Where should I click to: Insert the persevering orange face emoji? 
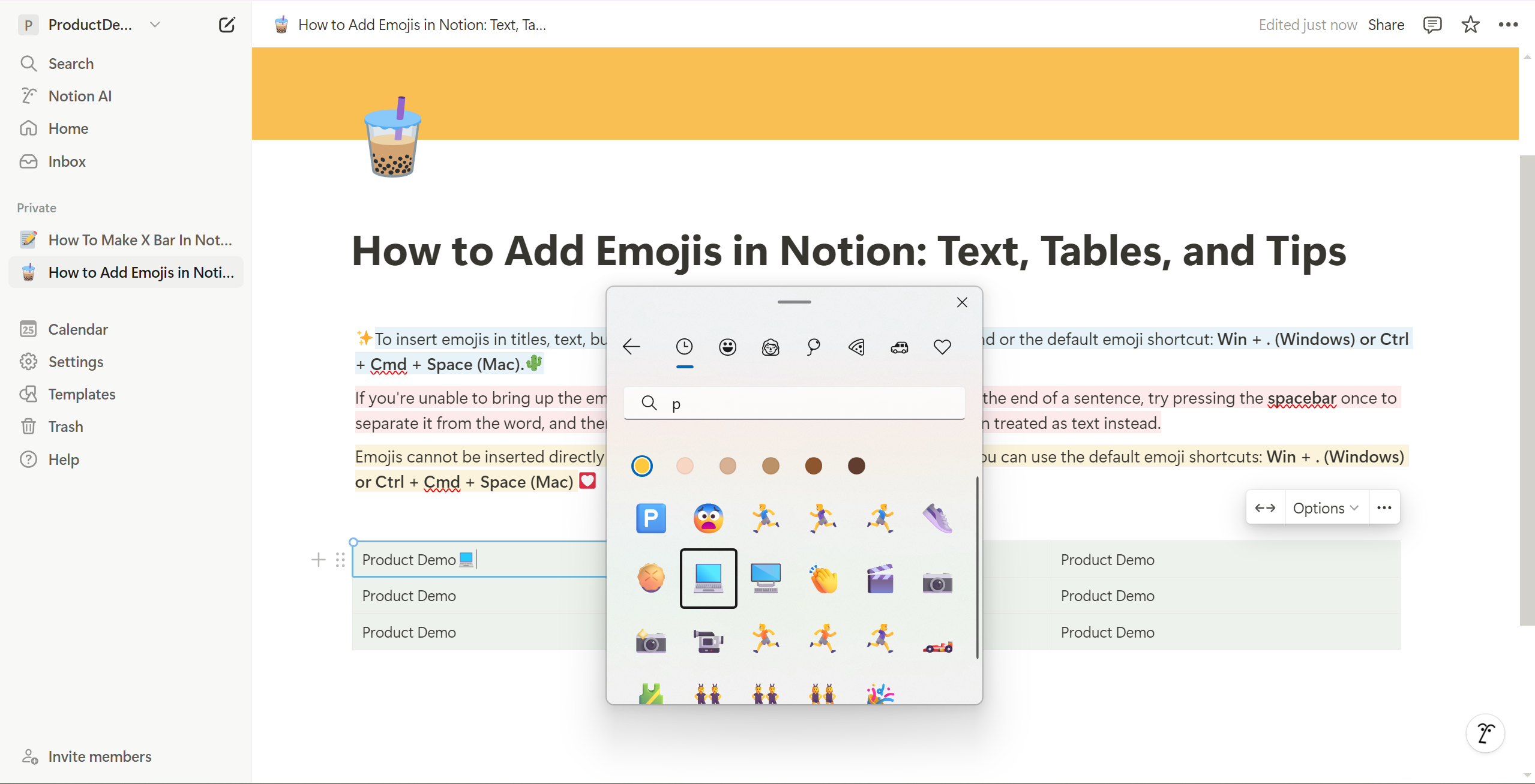tap(651, 578)
